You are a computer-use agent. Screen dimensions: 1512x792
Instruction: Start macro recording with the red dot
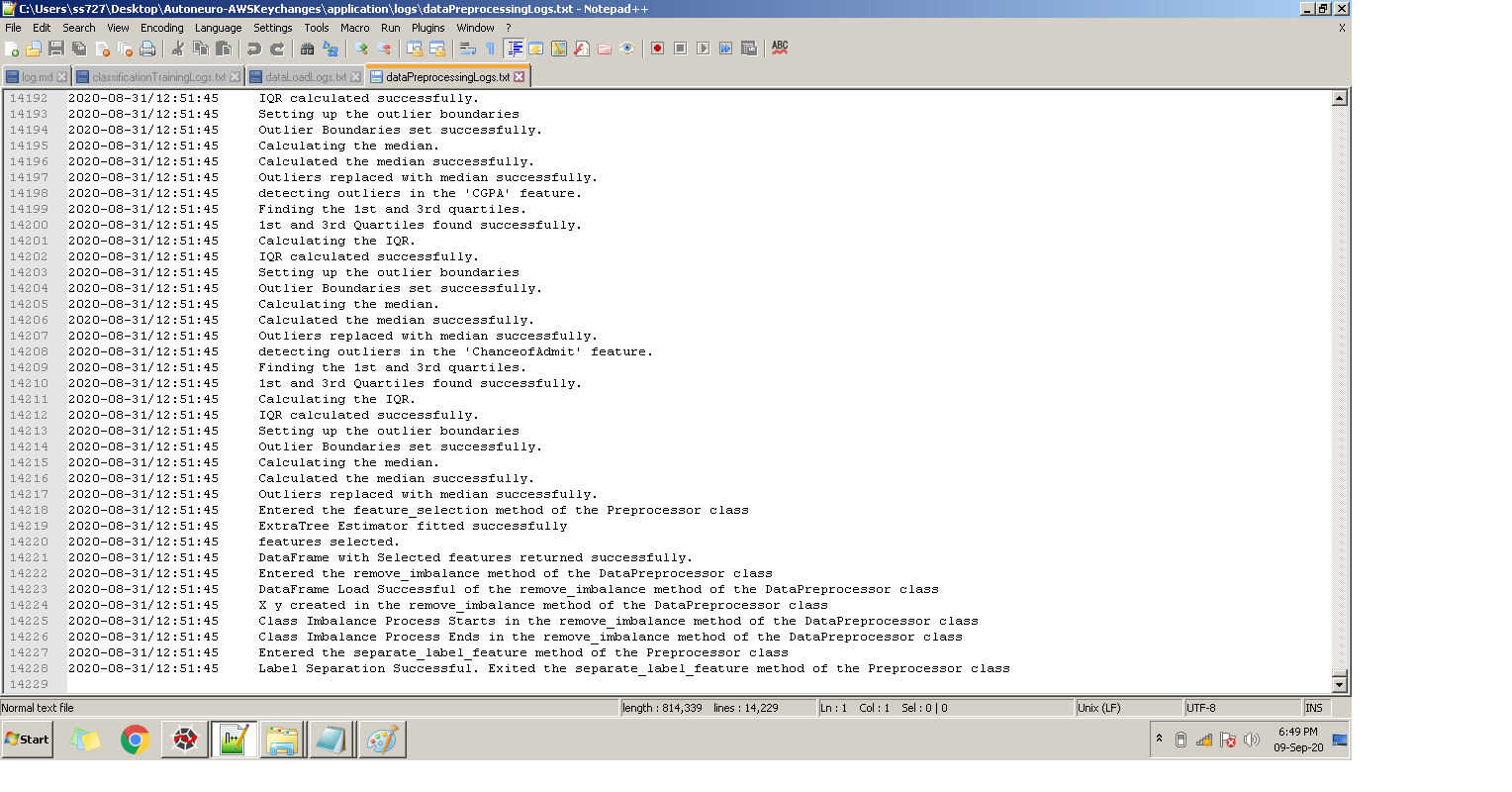[x=657, y=49]
